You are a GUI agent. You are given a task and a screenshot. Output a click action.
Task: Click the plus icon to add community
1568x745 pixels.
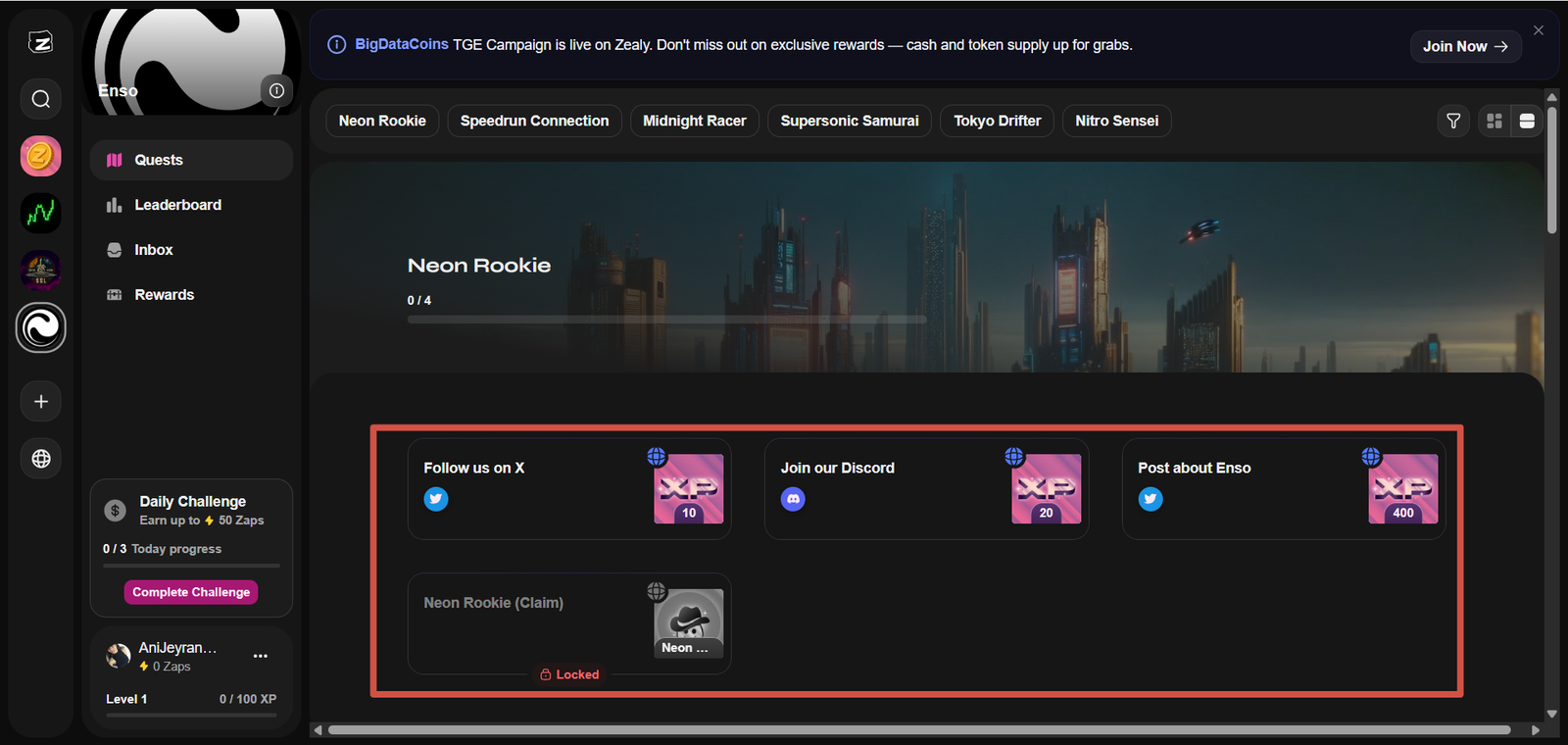pyautogui.click(x=40, y=402)
